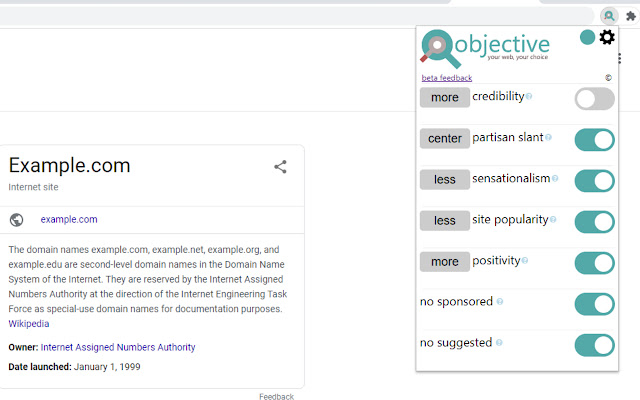Image resolution: width=640 pixels, height=400 pixels.
Task: Turn off the sensationalism toggle
Action: coord(594,181)
